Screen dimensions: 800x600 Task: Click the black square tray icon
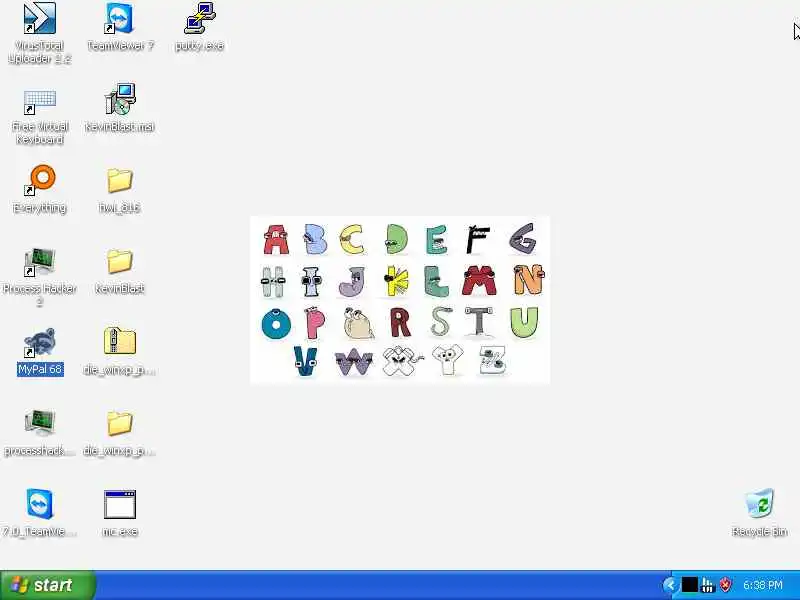[x=689, y=585]
